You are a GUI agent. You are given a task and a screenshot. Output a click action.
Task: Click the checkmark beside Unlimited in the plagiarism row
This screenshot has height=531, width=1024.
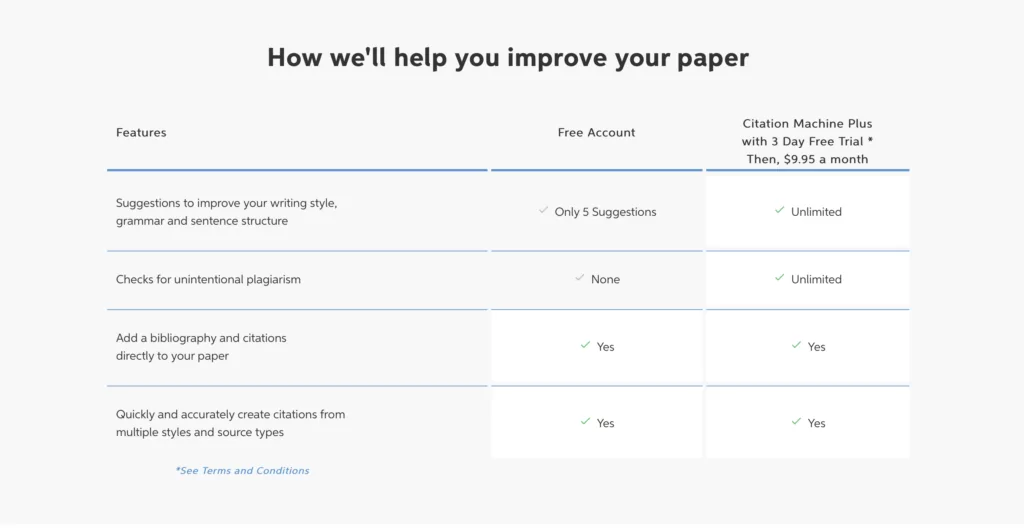779,278
